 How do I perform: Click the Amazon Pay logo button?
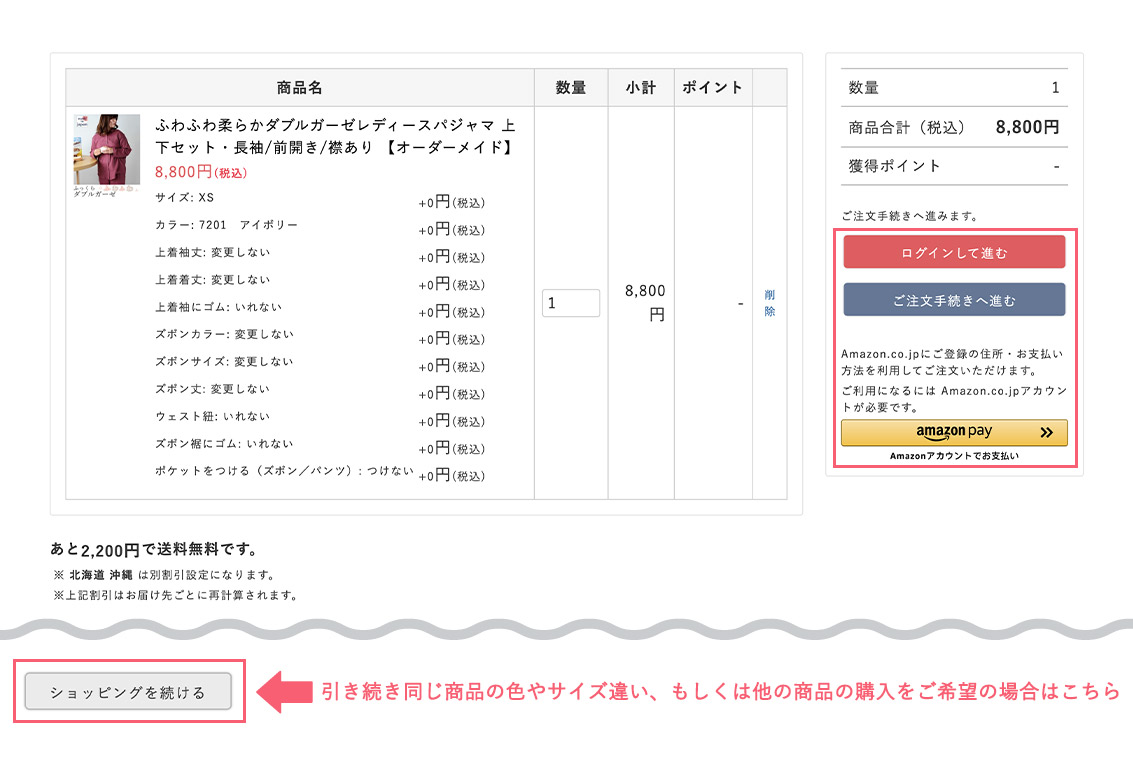click(x=953, y=432)
